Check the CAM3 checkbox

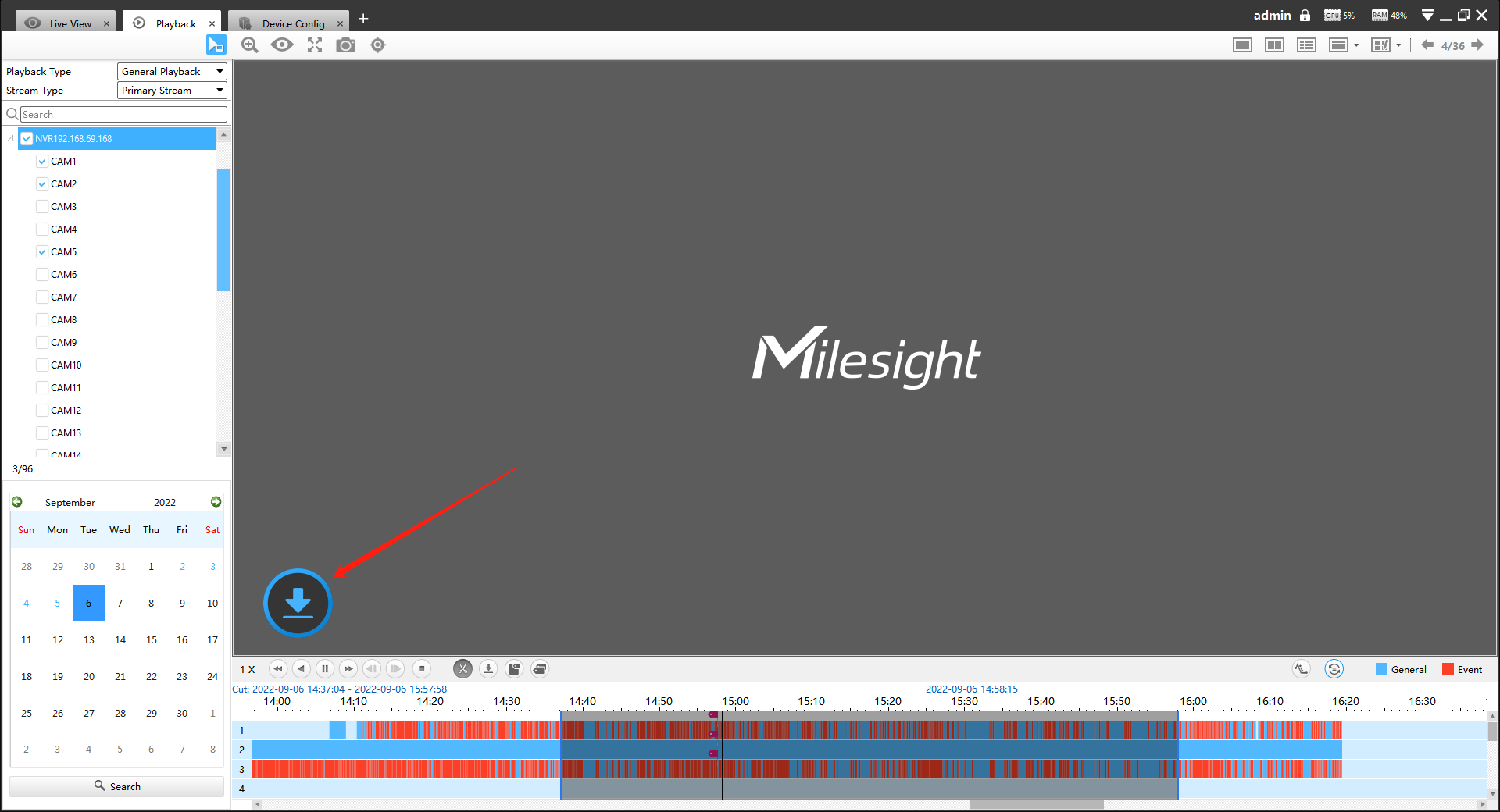point(42,206)
